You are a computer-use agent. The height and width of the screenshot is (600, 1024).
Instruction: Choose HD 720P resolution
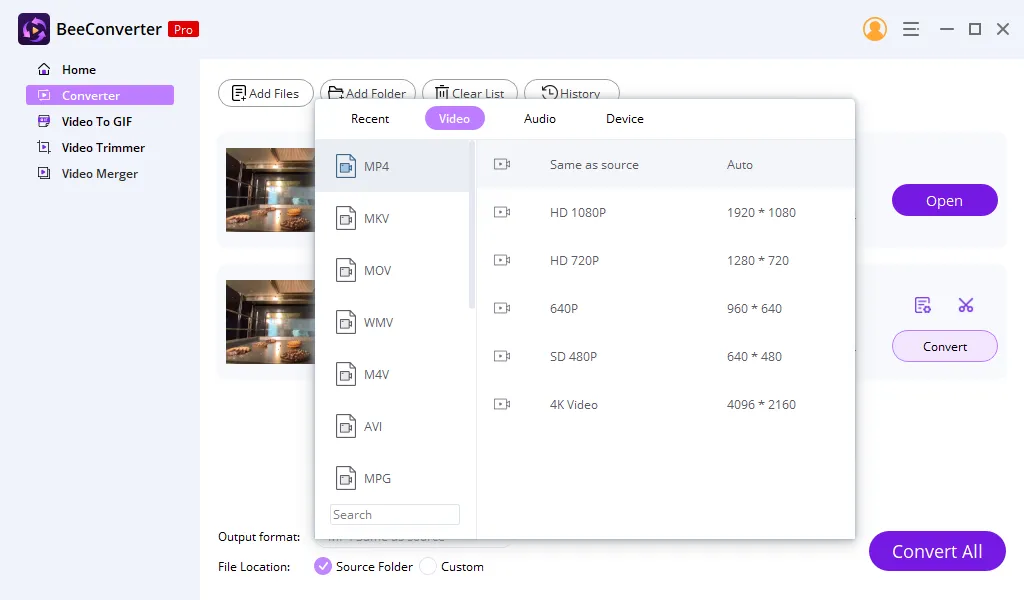click(665, 261)
